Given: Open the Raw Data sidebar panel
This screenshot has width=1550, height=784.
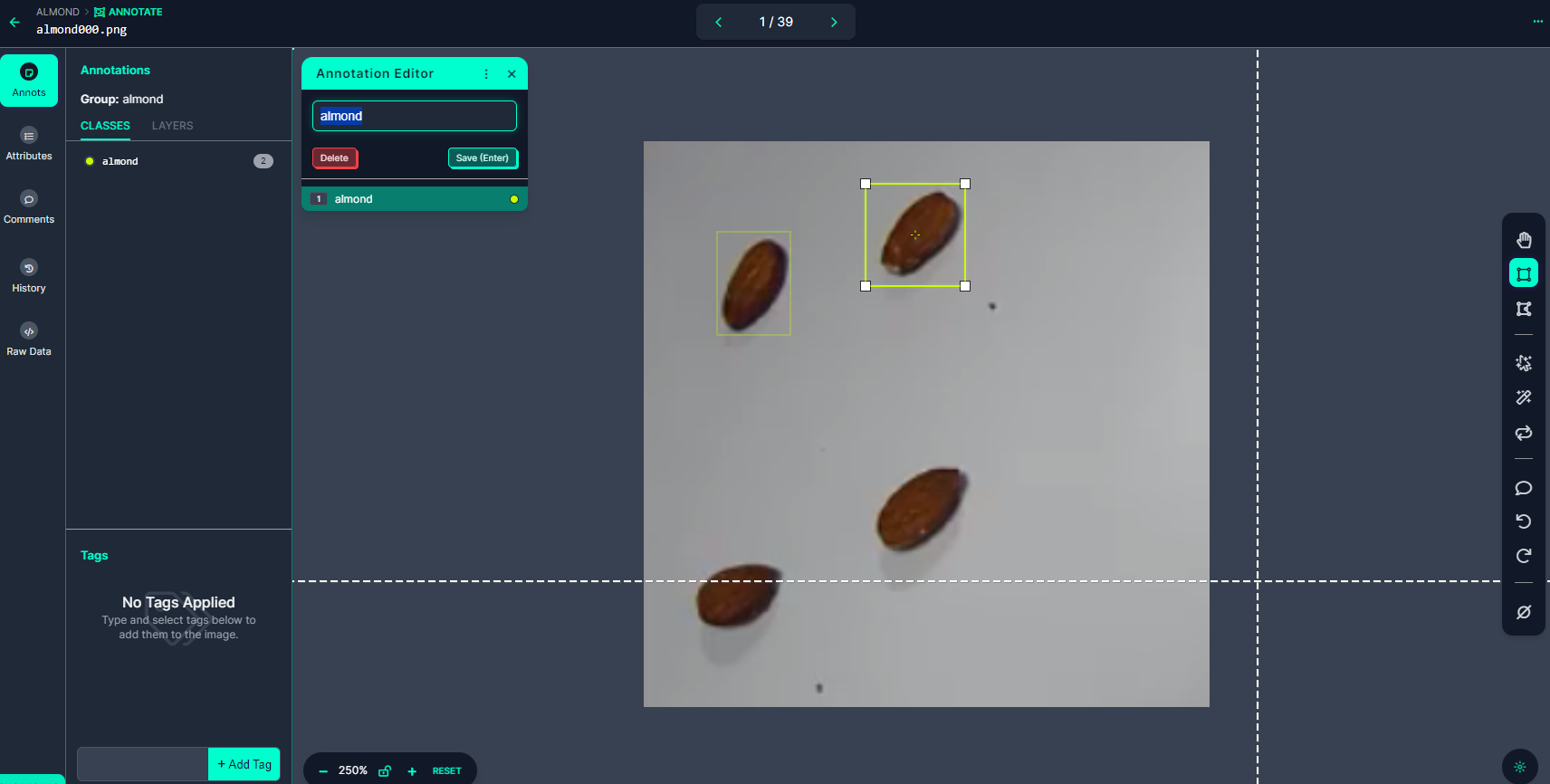Looking at the screenshot, I should point(29,339).
